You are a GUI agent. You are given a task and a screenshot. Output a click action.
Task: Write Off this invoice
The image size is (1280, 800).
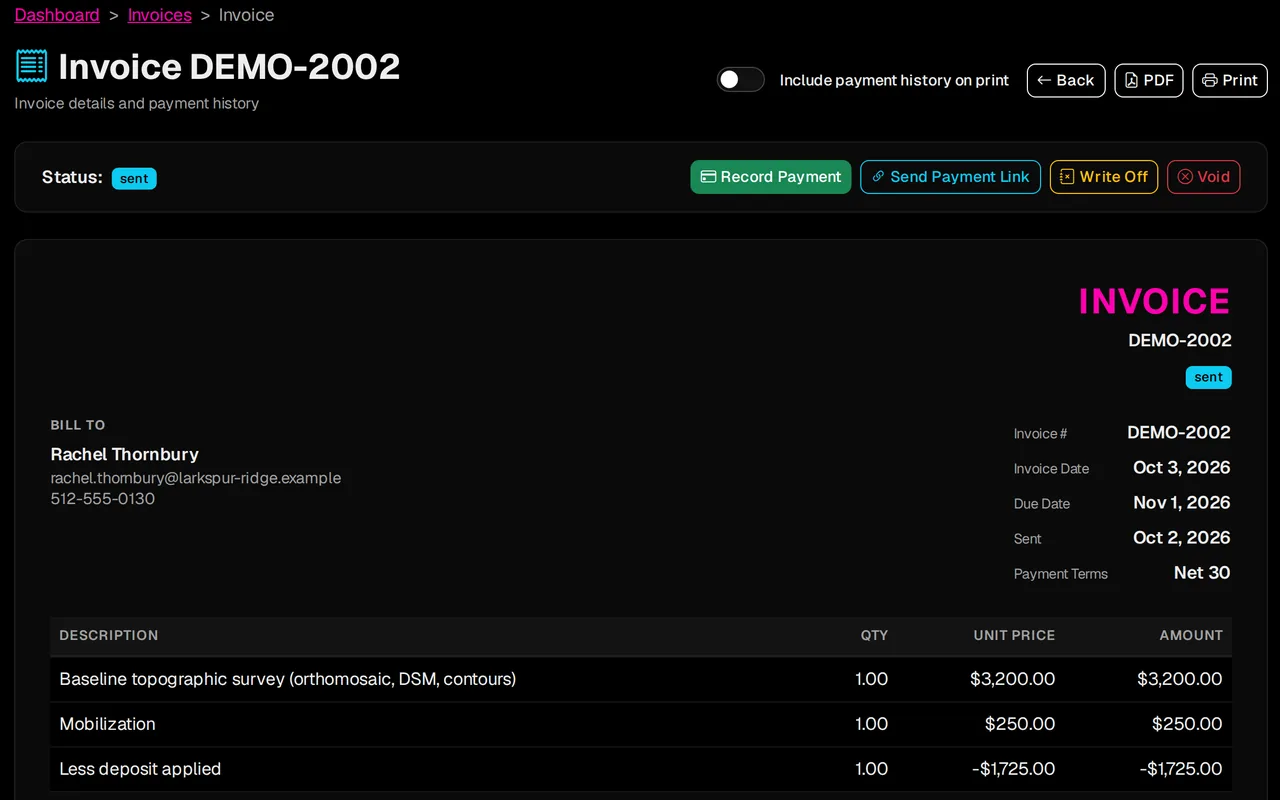tap(1104, 177)
